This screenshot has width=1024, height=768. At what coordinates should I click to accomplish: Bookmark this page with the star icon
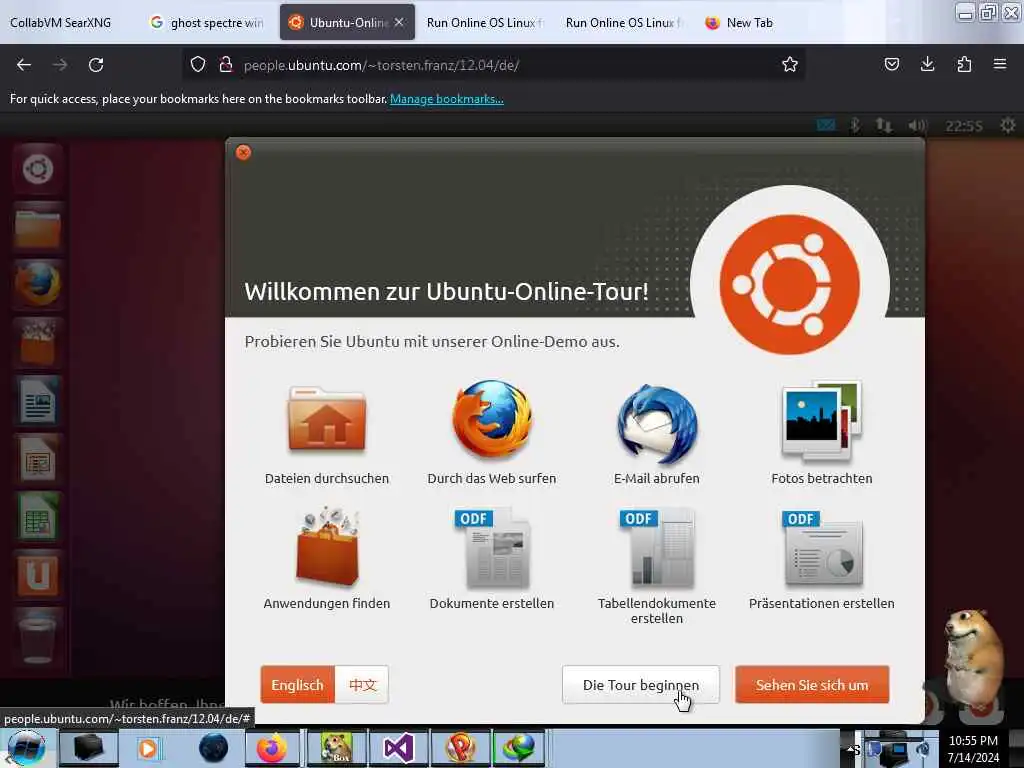pyautogui.click(x=790, y=65)
